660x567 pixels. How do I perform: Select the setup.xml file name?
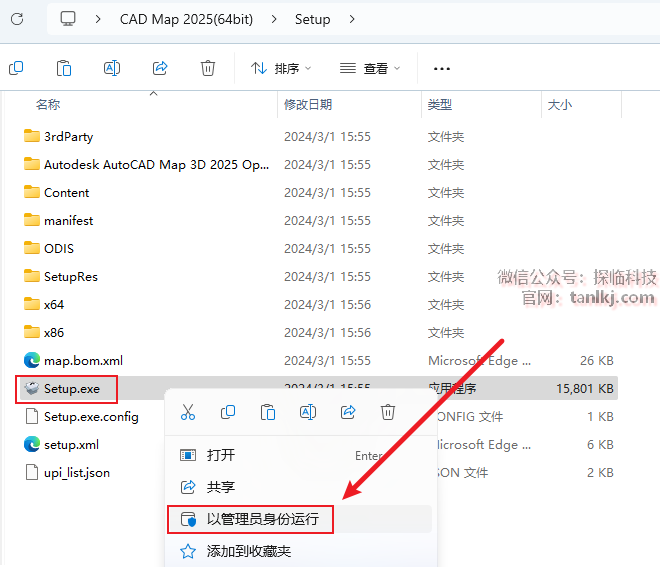(x=71, y=445)
